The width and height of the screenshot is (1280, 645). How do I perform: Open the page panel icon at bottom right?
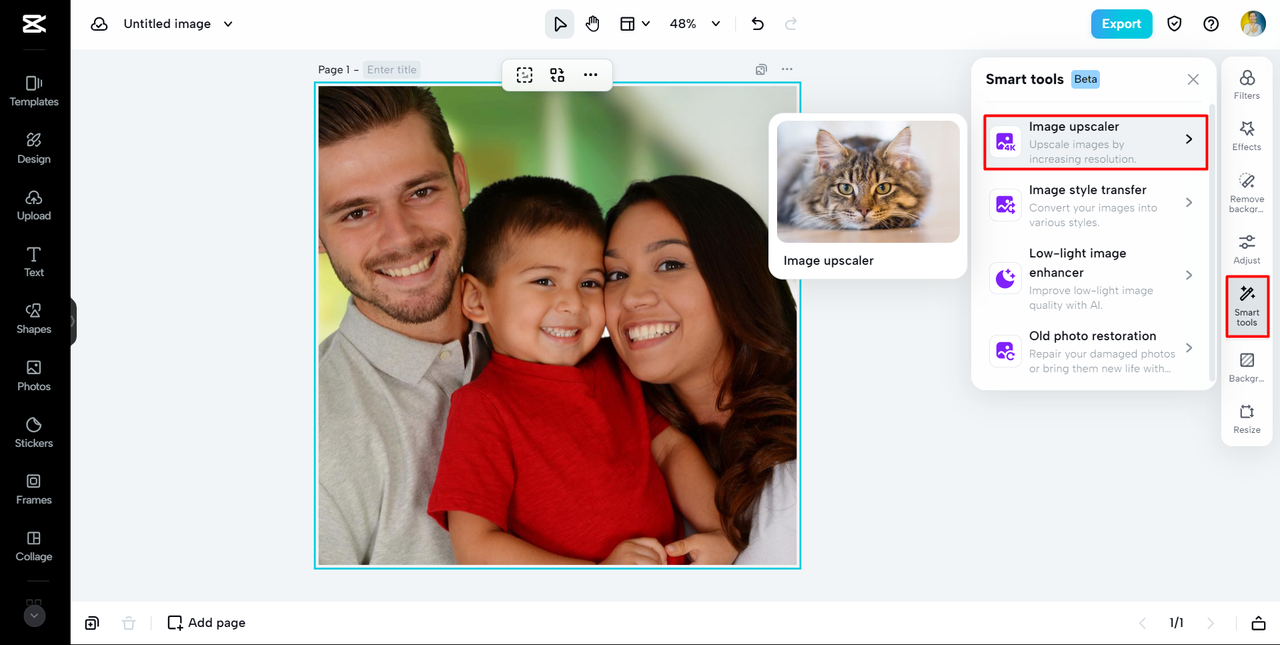pyautogui.click(x=1259, y=623)
